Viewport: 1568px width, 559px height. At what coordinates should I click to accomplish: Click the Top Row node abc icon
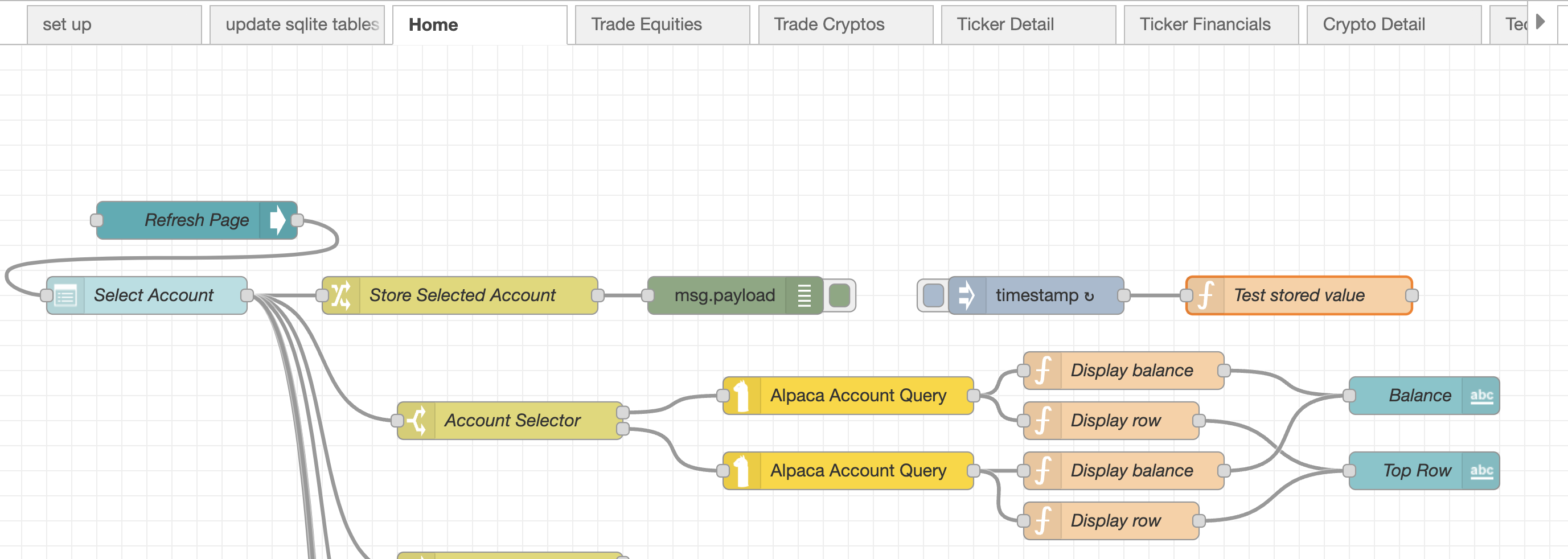1481,471
